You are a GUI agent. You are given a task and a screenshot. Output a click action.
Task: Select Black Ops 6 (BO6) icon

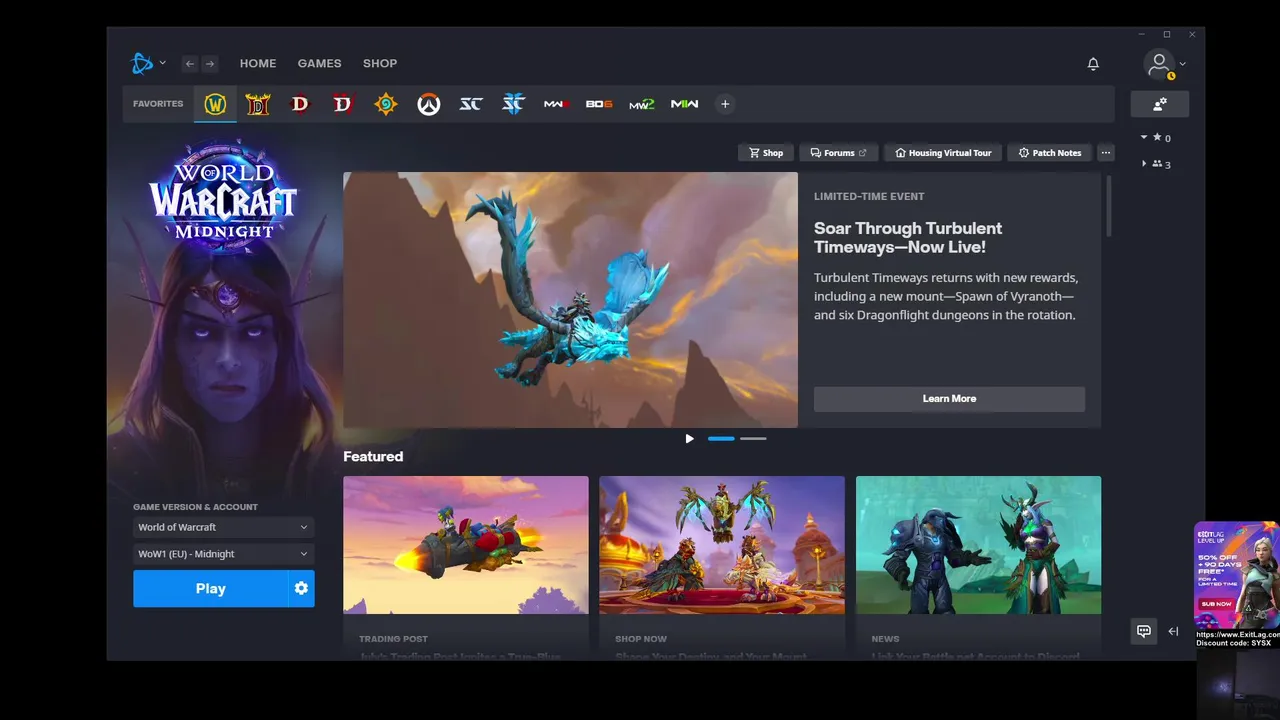click(x=599, y=104)
